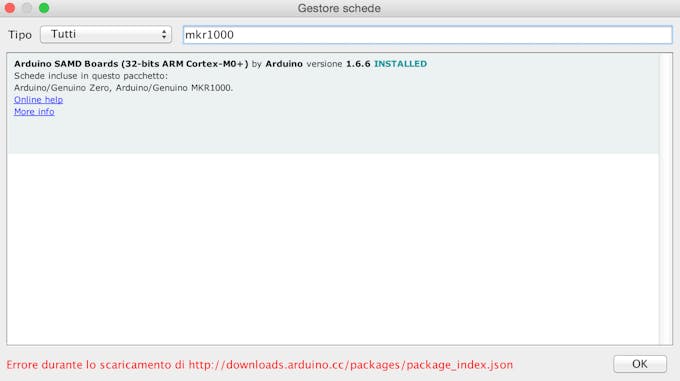
Task: Click the OK button
Action: 640,364
